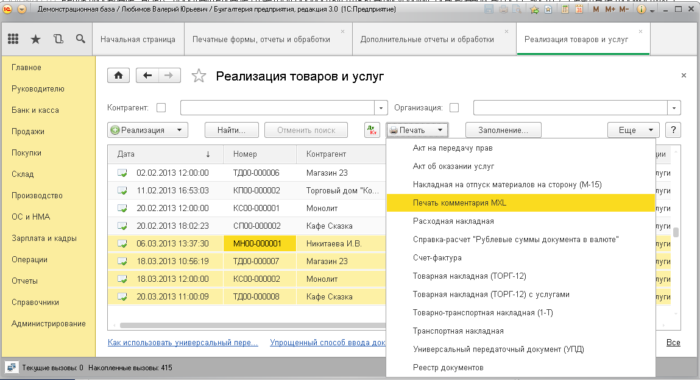Image resolution: width=700 pixels, height=380 pixels.
Task: Click the Home button in form header
Action: coord(118,75)
